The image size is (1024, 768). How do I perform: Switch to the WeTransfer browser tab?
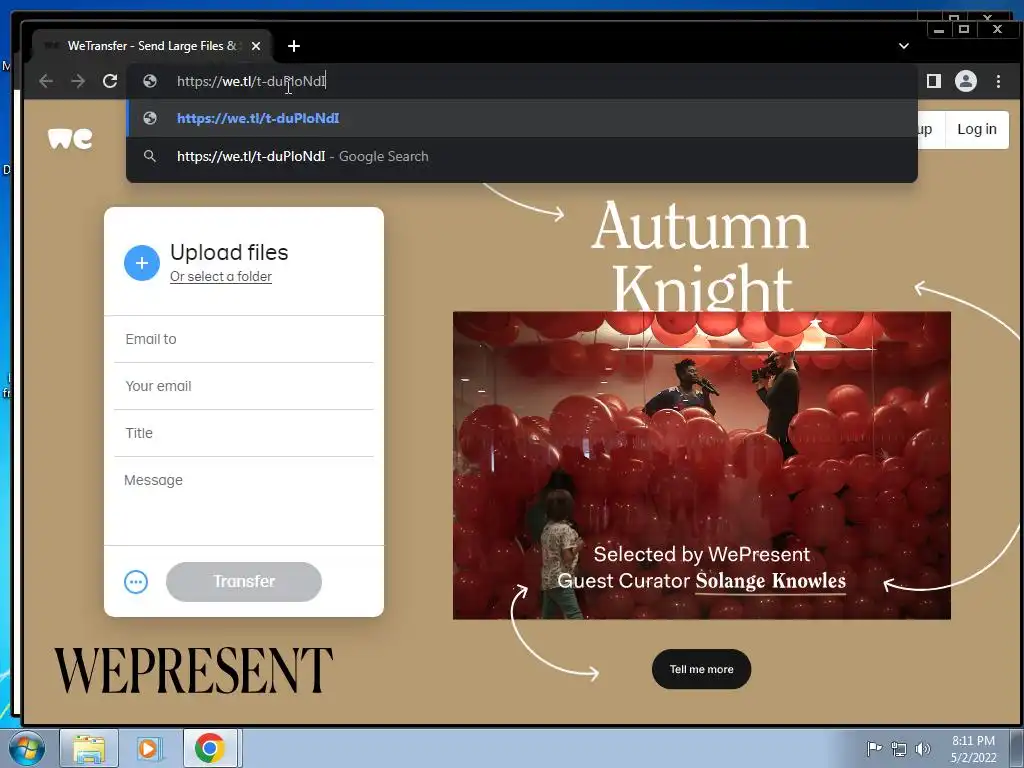click(x=152, y=46)
